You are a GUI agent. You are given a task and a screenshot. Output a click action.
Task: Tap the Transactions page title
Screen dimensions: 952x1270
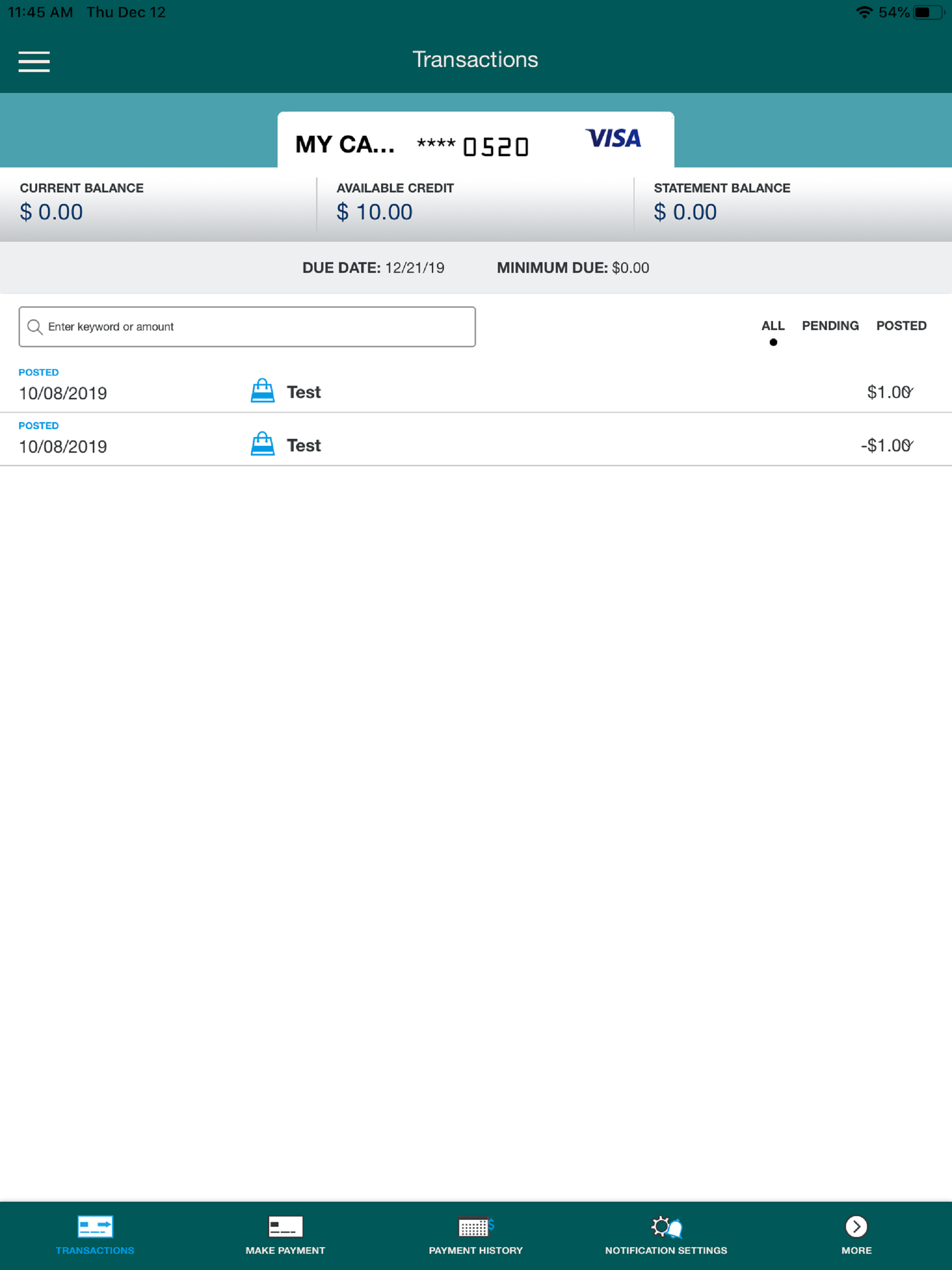[476, 60]
